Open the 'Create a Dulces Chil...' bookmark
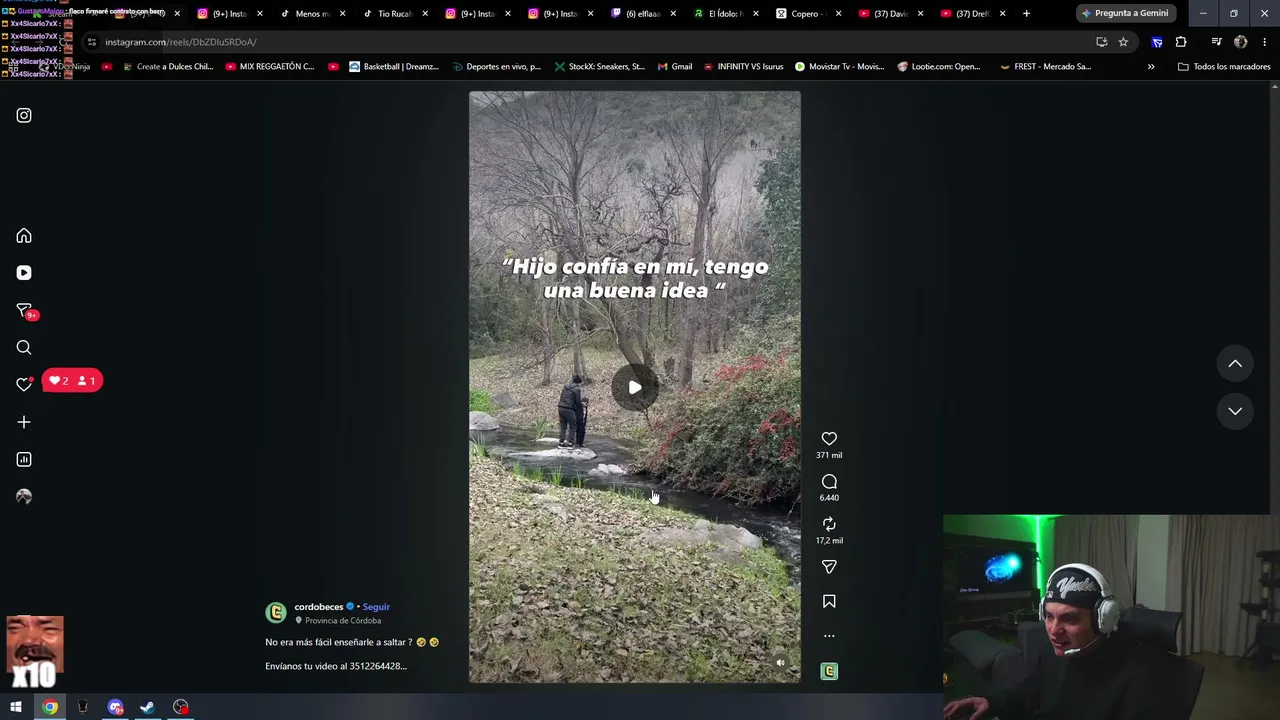 (168, 67)
